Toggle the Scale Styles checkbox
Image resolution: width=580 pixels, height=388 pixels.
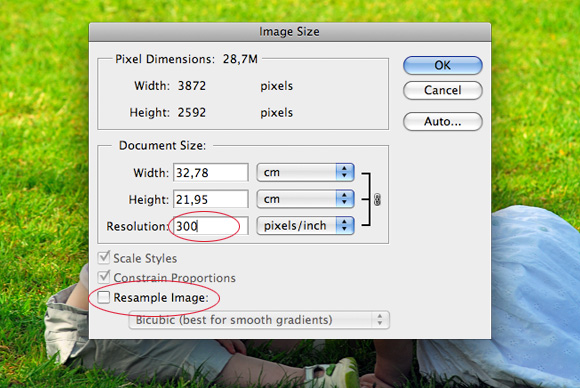click(104, 257)
